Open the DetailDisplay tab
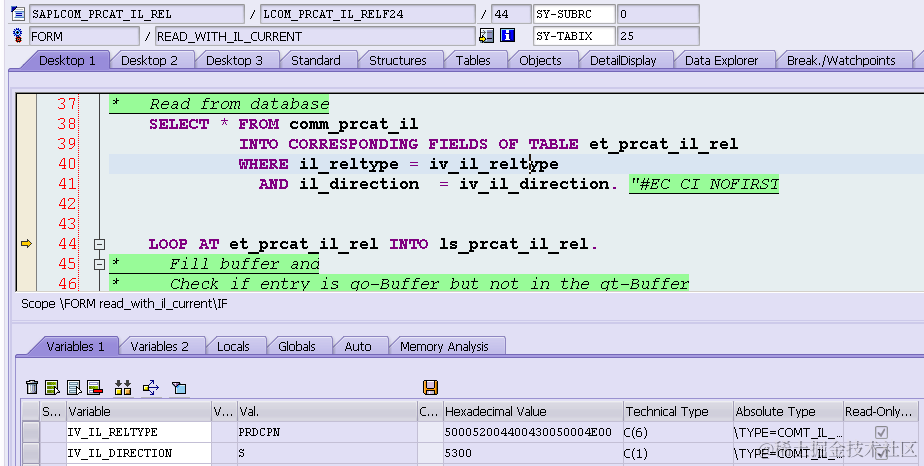The image size is (924, 466). (x=623, y=60)
